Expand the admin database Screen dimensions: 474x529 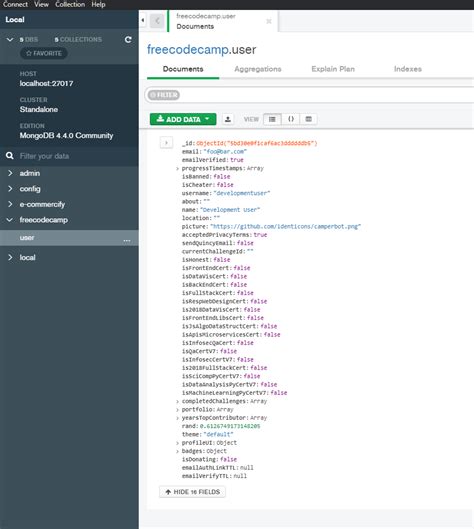[x=10, y=173]
